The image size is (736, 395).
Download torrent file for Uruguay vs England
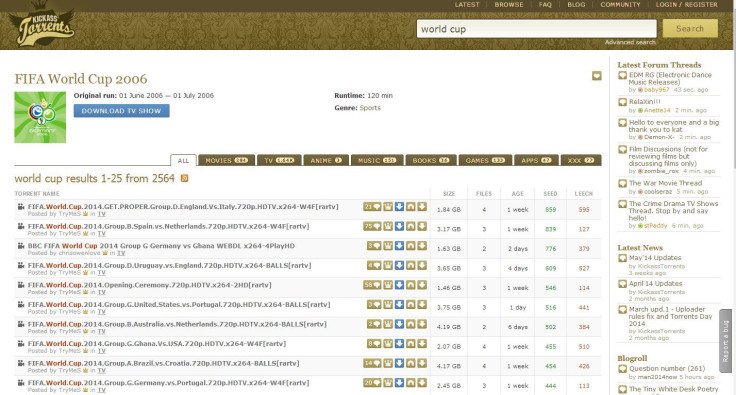pyautogui.click(x=422, y=265)
